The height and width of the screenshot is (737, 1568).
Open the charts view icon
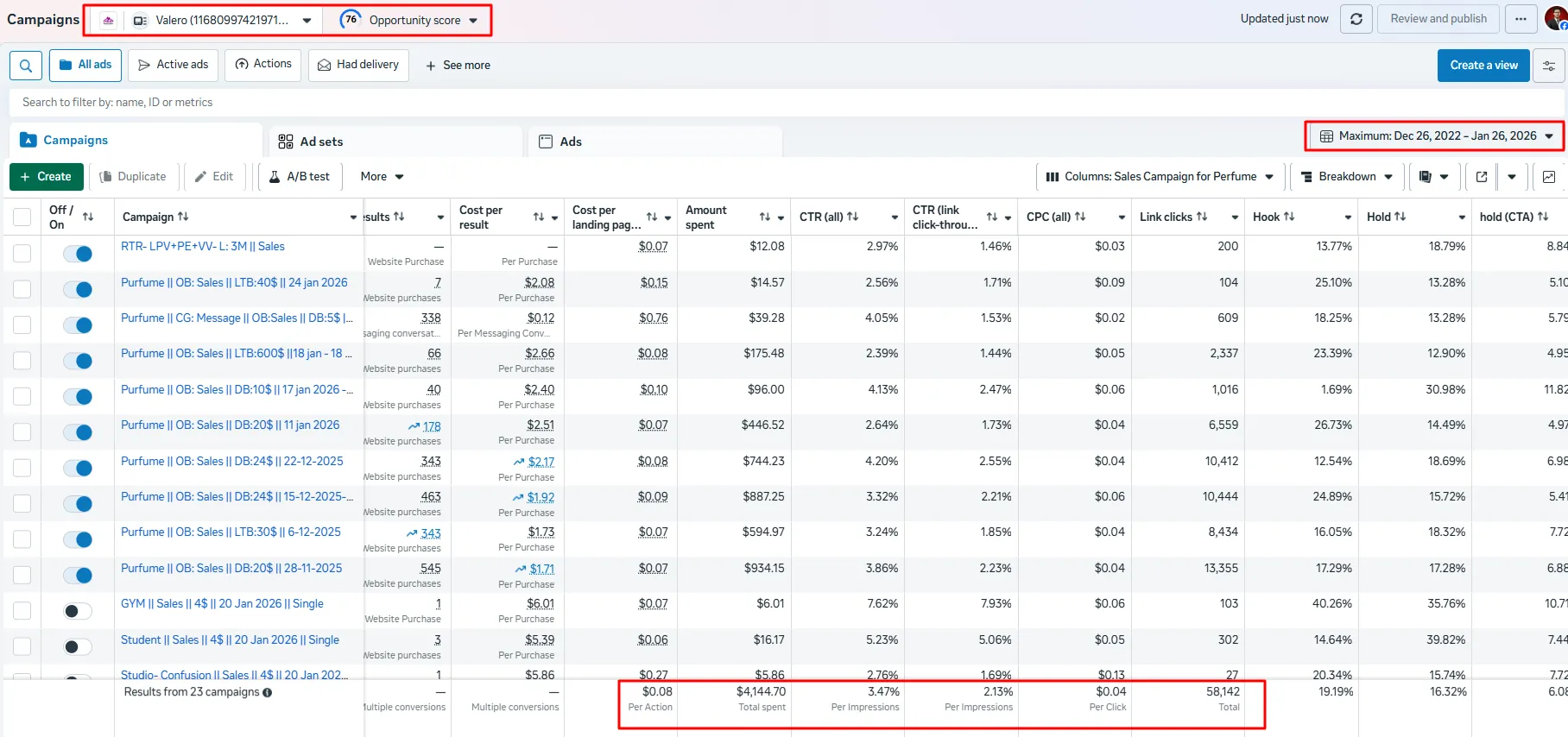[x=1549, y=177]
